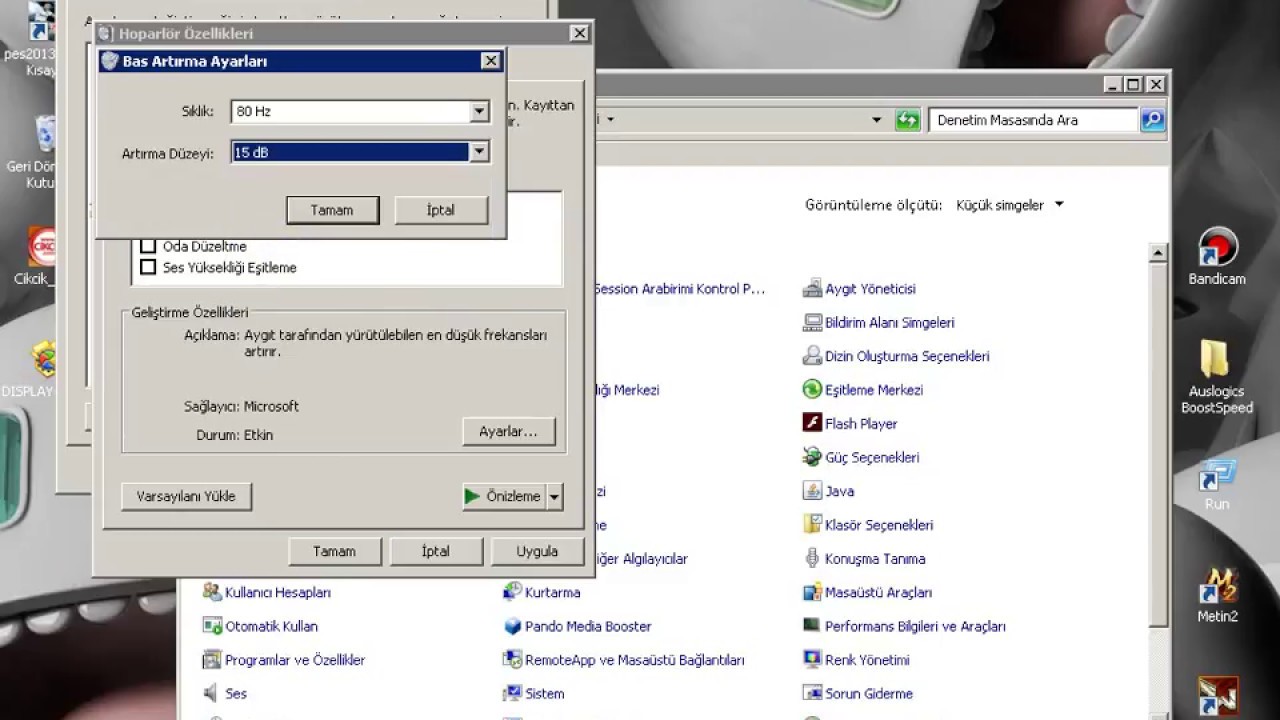Click the Bandicam desktop shortcut

click(x=1217, y=257)
